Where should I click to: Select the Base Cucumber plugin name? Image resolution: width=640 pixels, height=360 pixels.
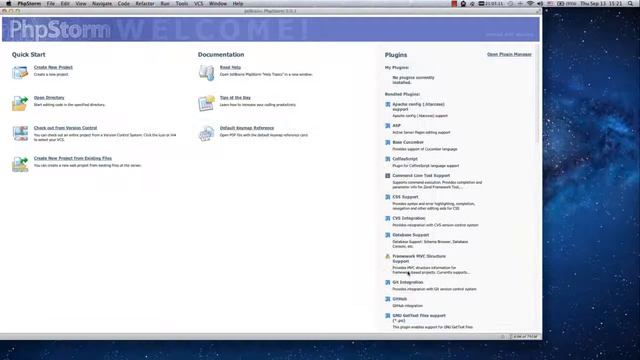coord(408,142)
